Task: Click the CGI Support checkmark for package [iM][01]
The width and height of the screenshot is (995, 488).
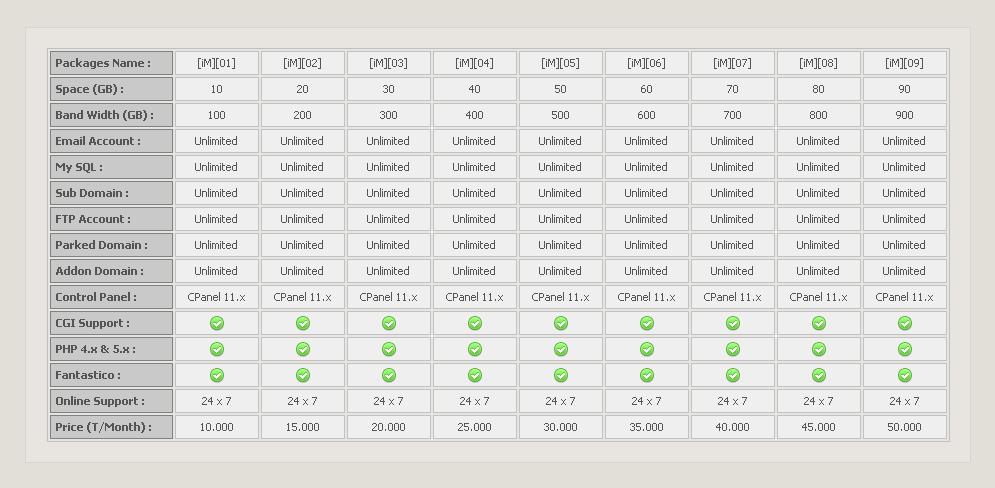Action: (217, 323)
